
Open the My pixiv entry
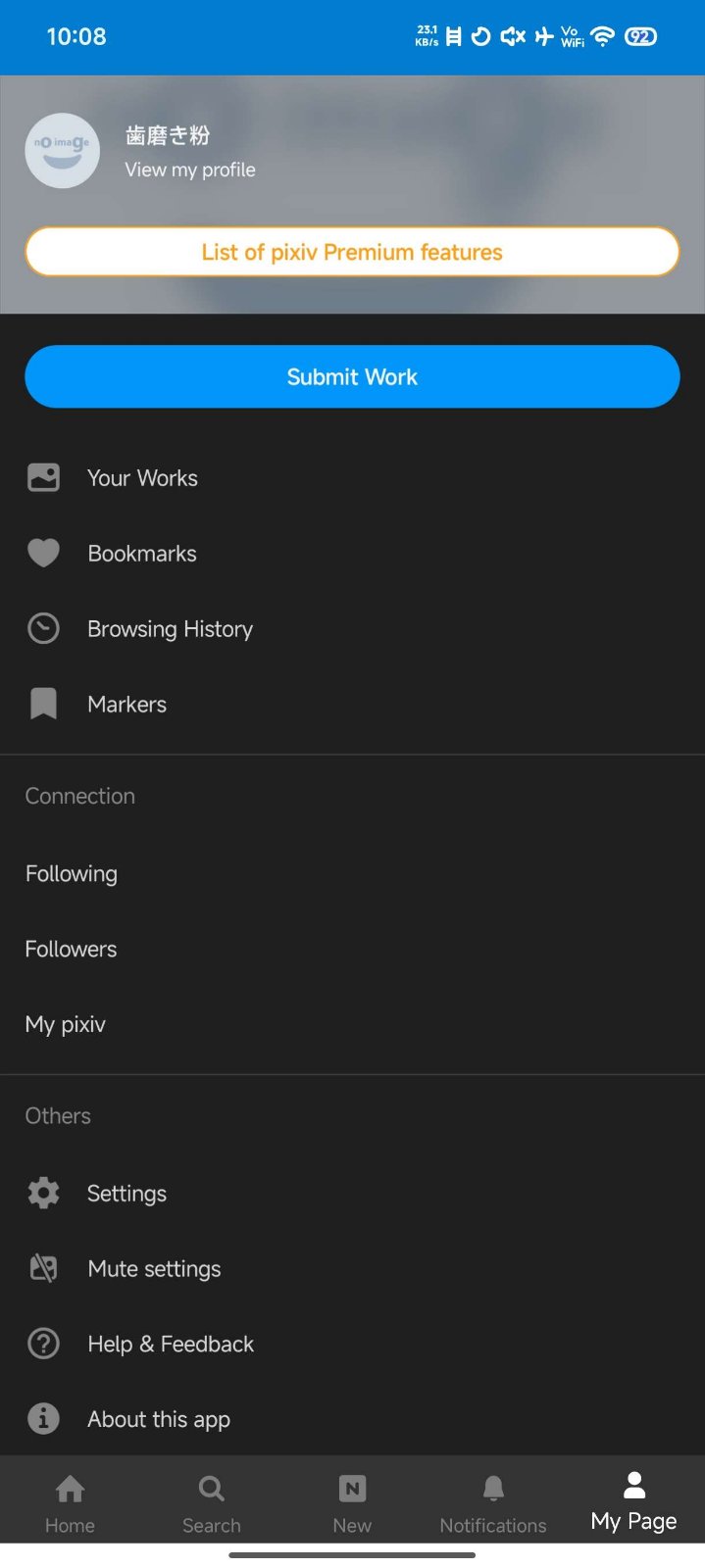click(66, 1025)
